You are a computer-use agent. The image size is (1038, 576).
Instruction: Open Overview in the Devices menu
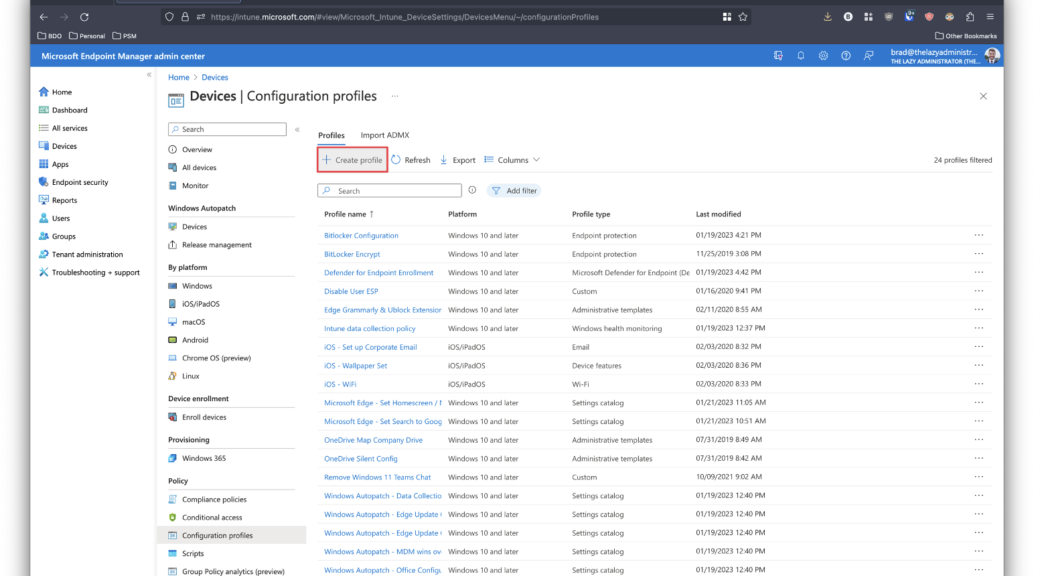pos(197,150)
